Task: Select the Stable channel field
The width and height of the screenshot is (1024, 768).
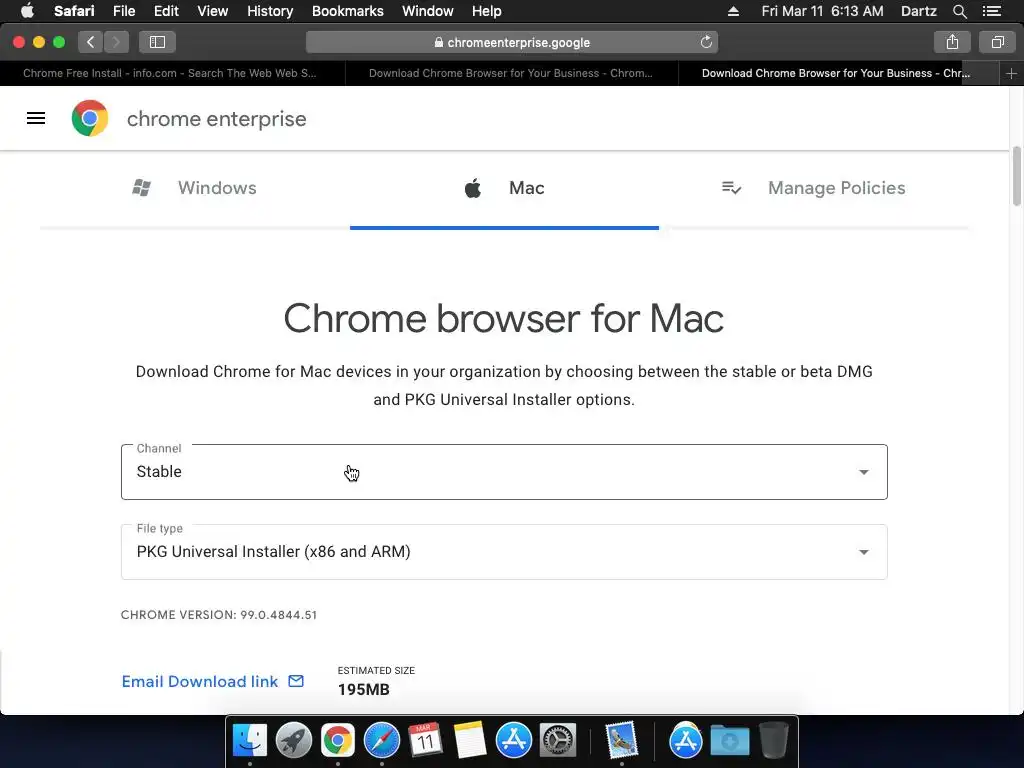Action: click(504, 472)
